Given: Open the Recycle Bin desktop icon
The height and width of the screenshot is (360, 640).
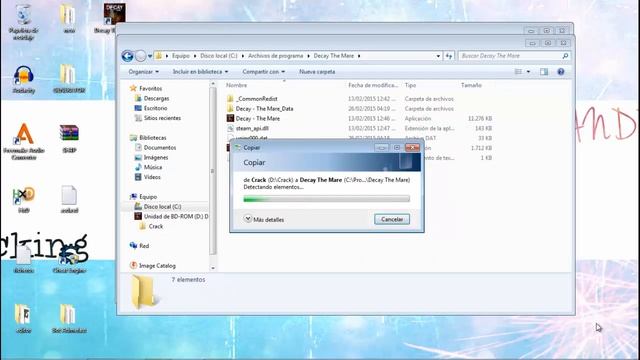Looking at the screenshot, I should tap(23, 22).
